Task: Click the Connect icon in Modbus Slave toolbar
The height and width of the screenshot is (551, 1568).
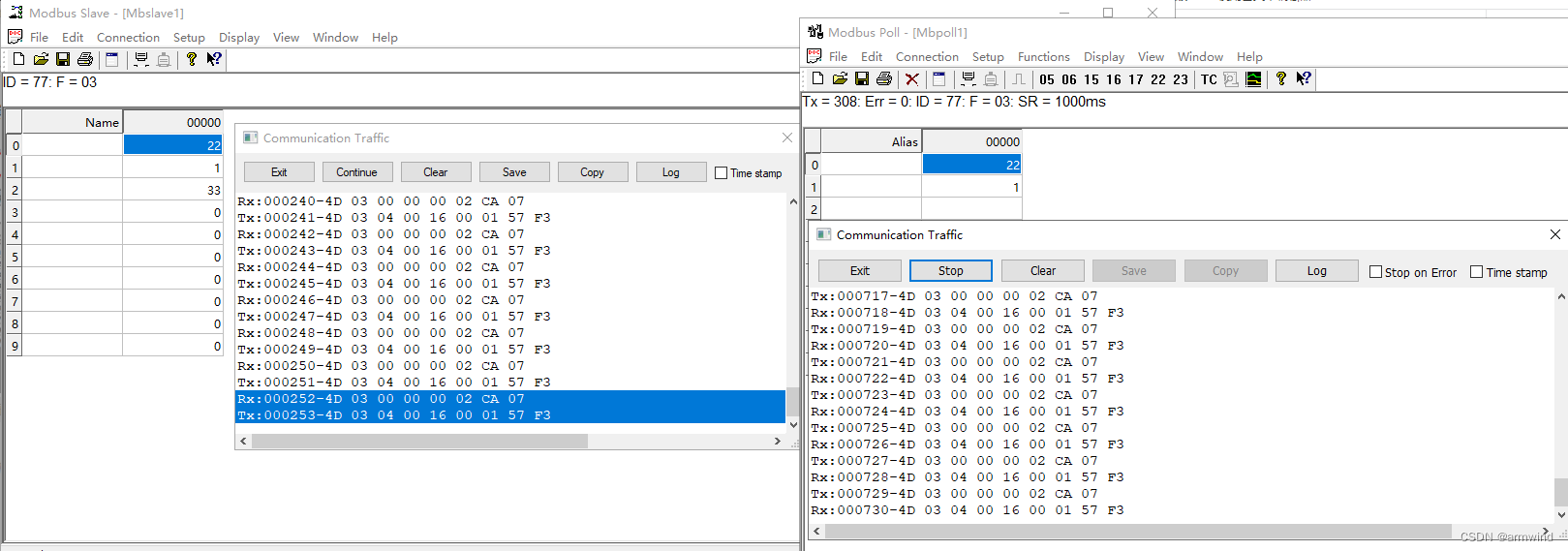Action: click(141, 59)
